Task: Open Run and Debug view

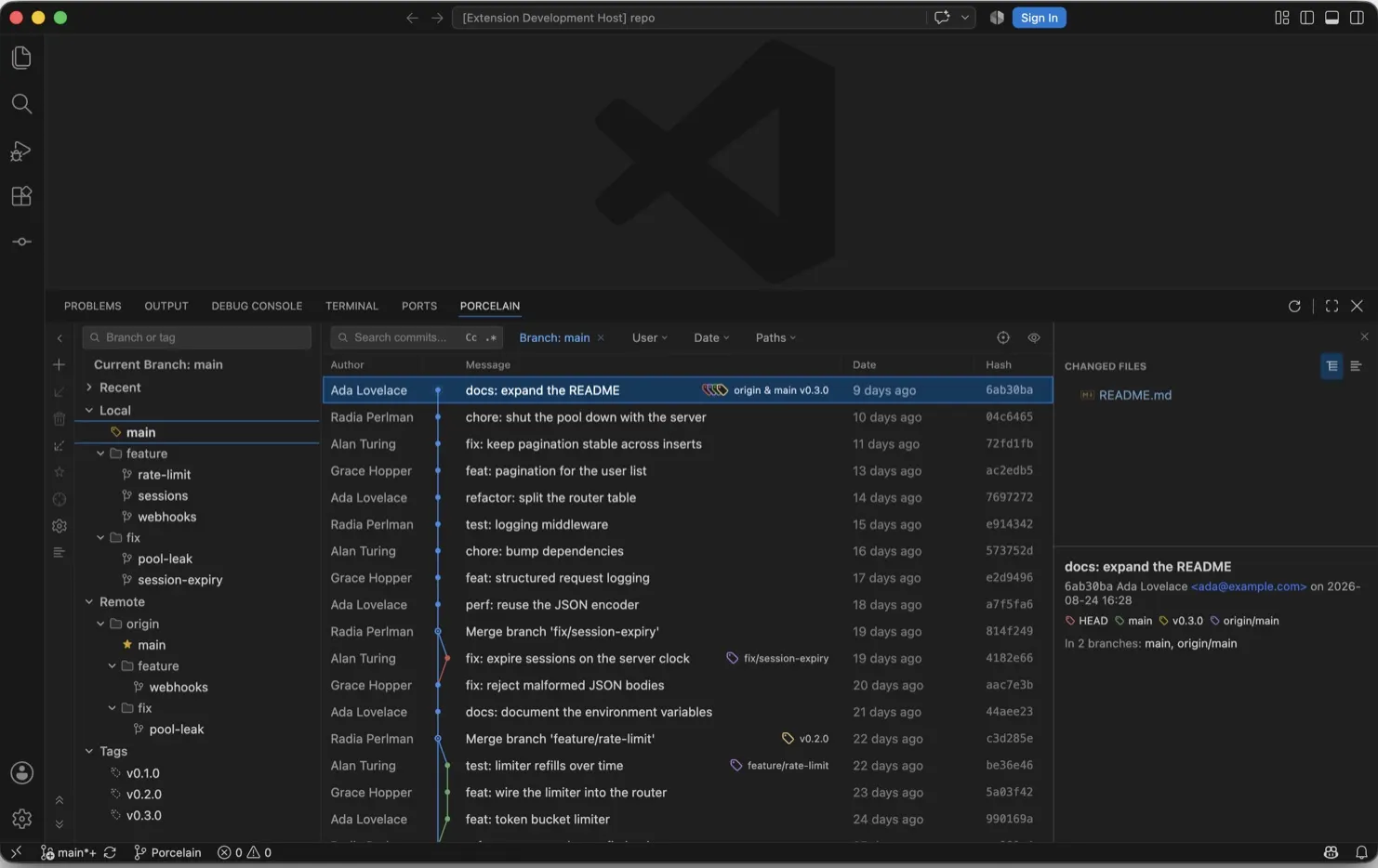Action: pos(21,151)
